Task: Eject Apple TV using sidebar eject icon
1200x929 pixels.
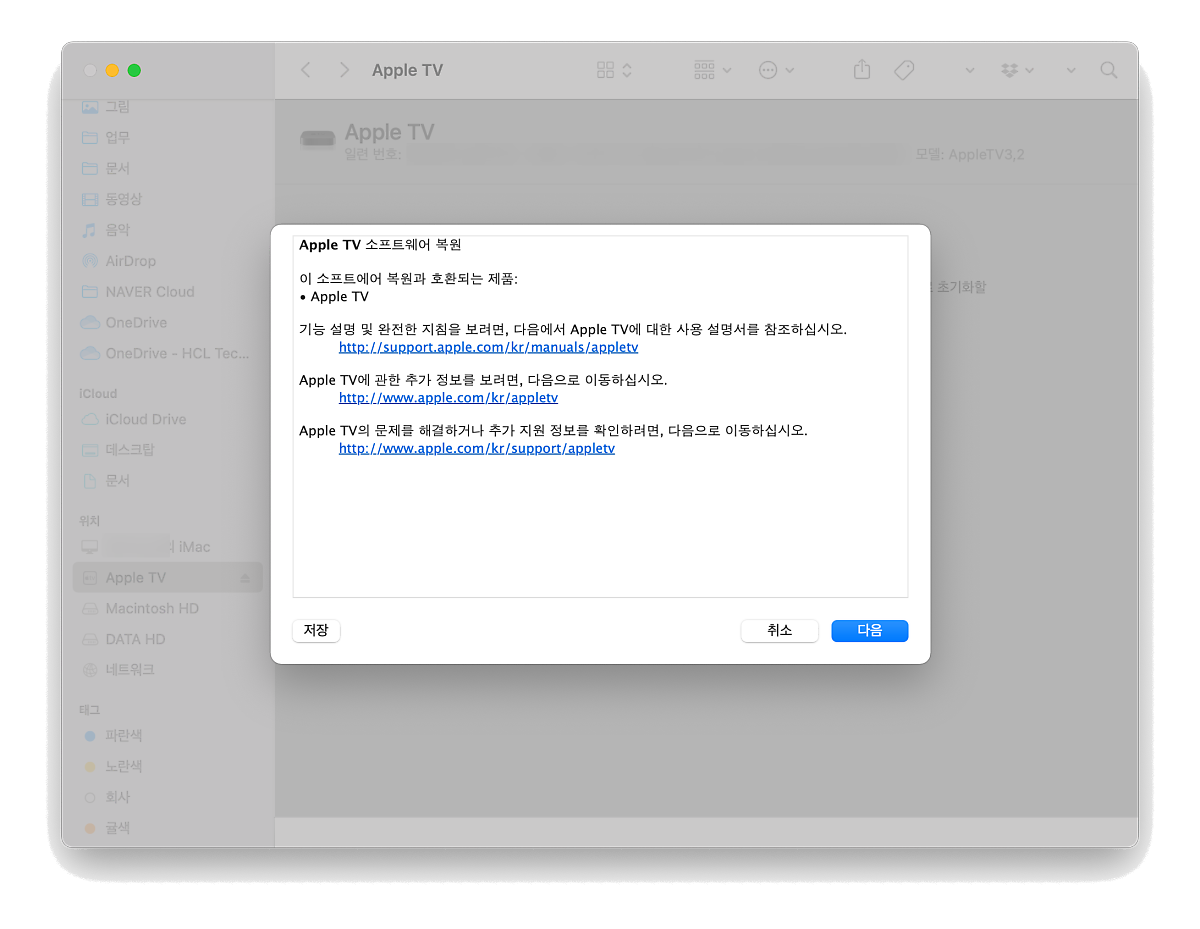Action: tap(245, 578)
